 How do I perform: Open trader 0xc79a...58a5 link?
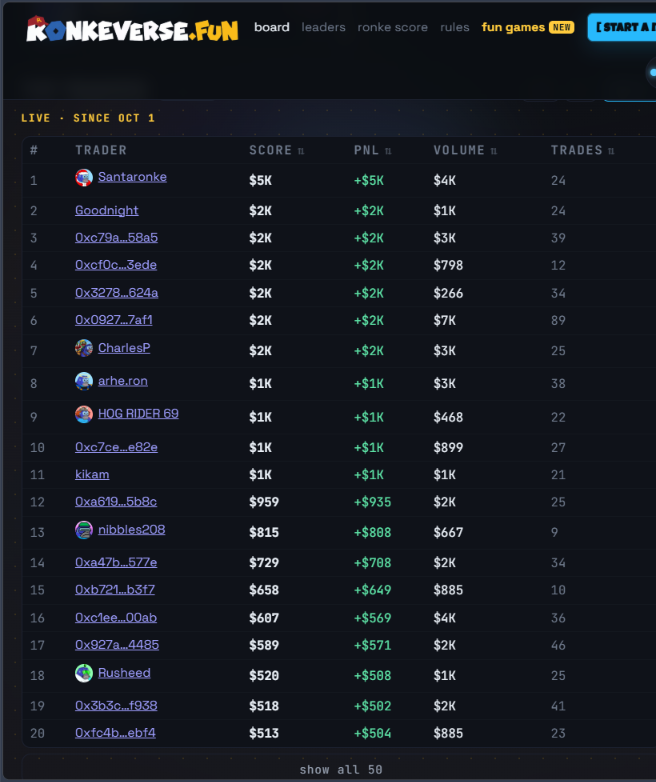116,237
